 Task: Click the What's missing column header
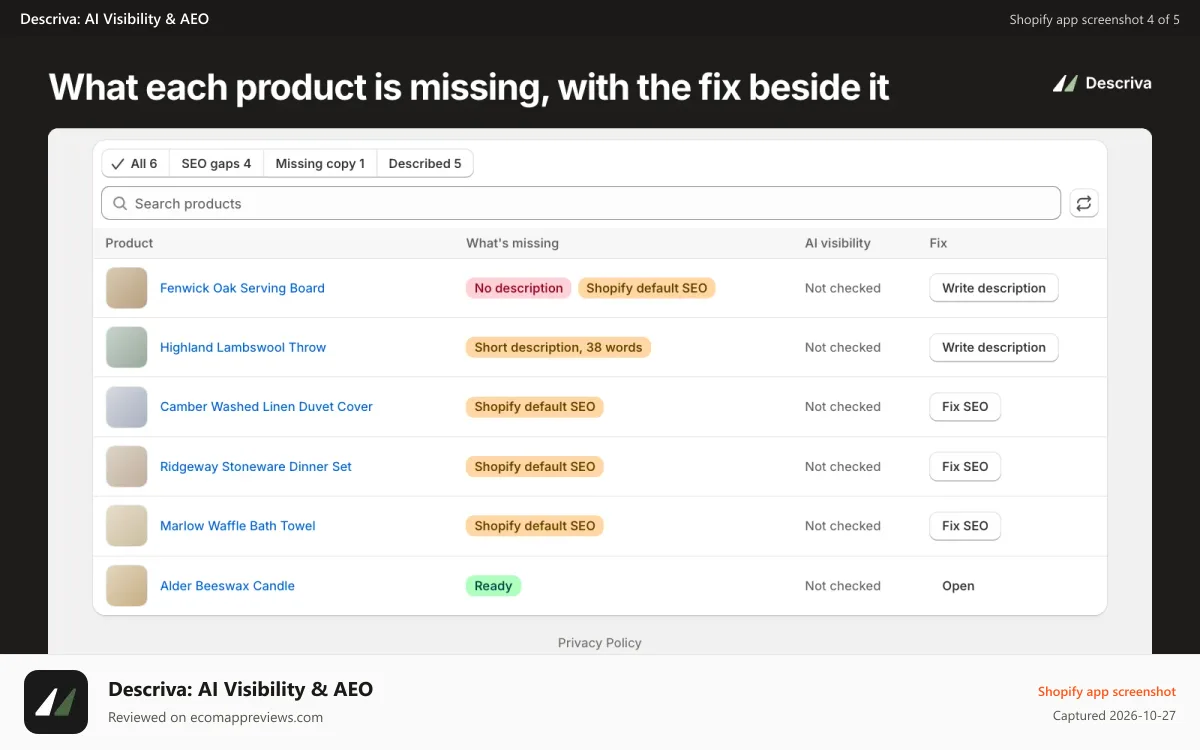(x=512, y=243)
